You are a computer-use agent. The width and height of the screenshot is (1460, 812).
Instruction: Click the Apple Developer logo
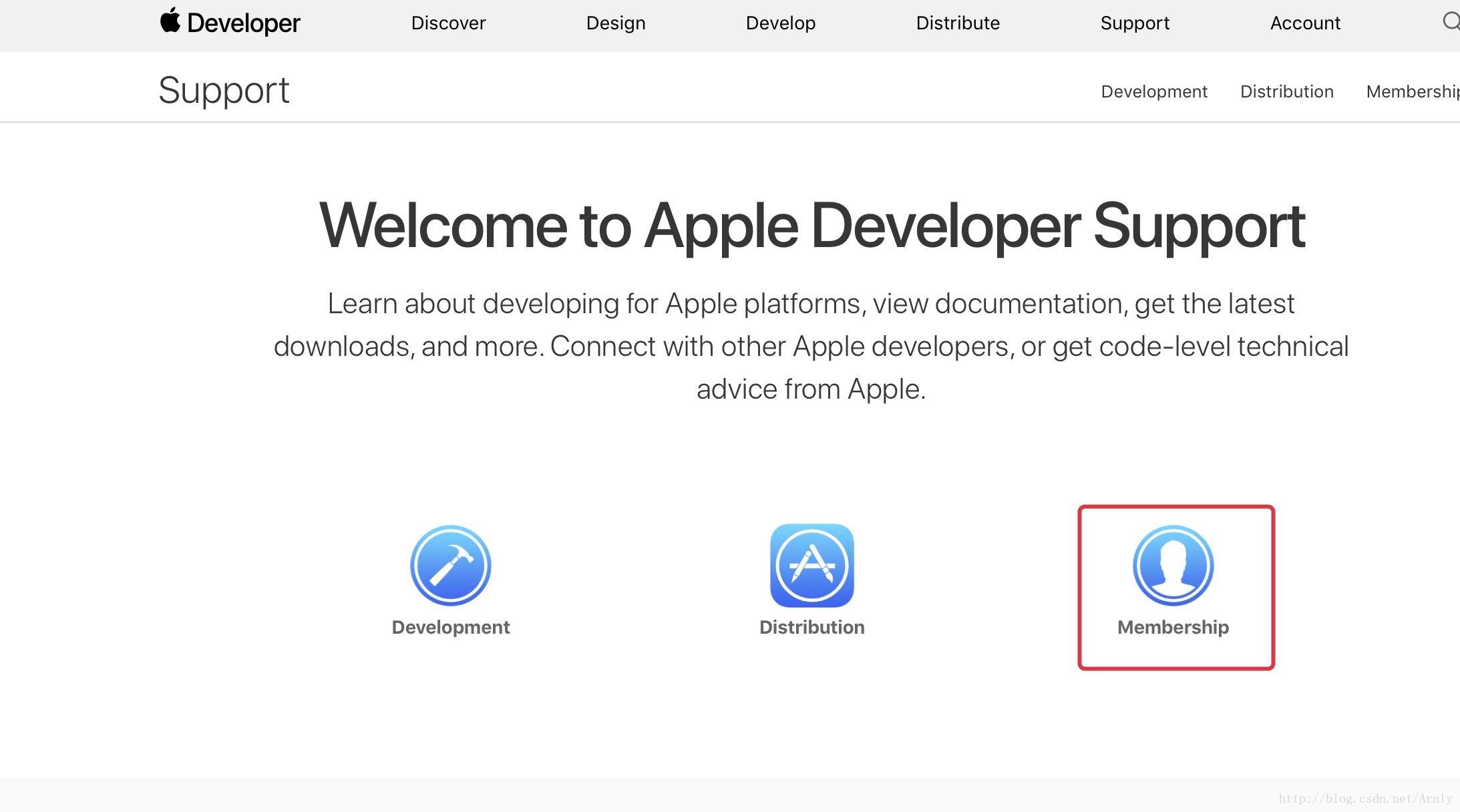pyautogui.click(x=230, y=22)
